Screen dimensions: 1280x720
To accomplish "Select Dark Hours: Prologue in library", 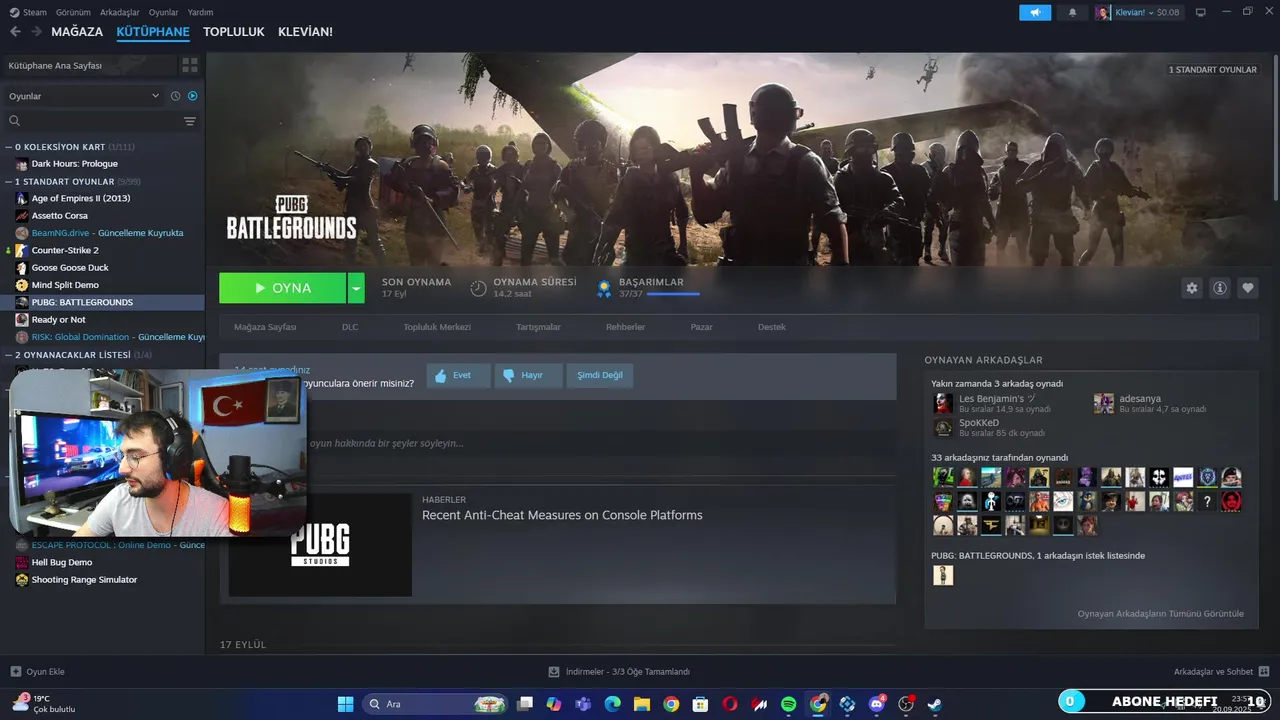I will [74, 164].
